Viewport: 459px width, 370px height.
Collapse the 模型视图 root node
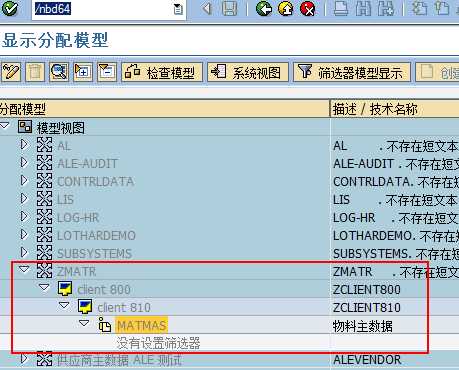(5, 125)
